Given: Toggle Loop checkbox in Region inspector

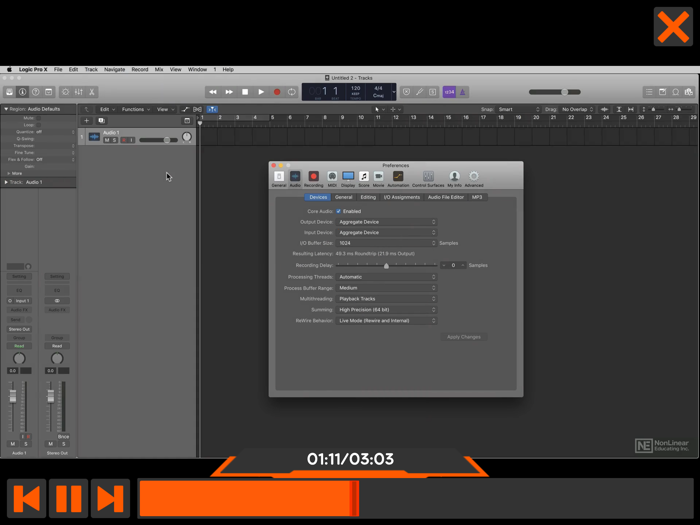Looking at the screenshot, I should (x=38, y=125).
